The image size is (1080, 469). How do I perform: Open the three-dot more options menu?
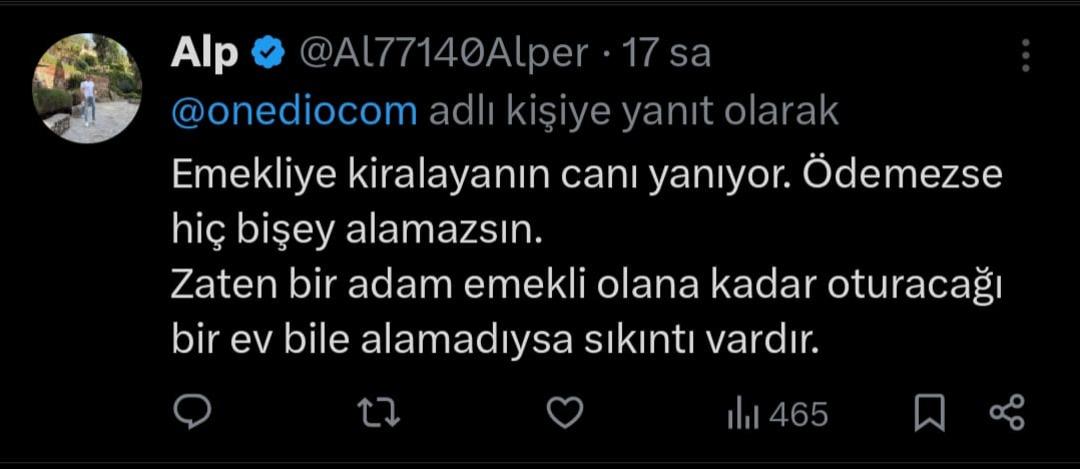[x=1026, y=55]
